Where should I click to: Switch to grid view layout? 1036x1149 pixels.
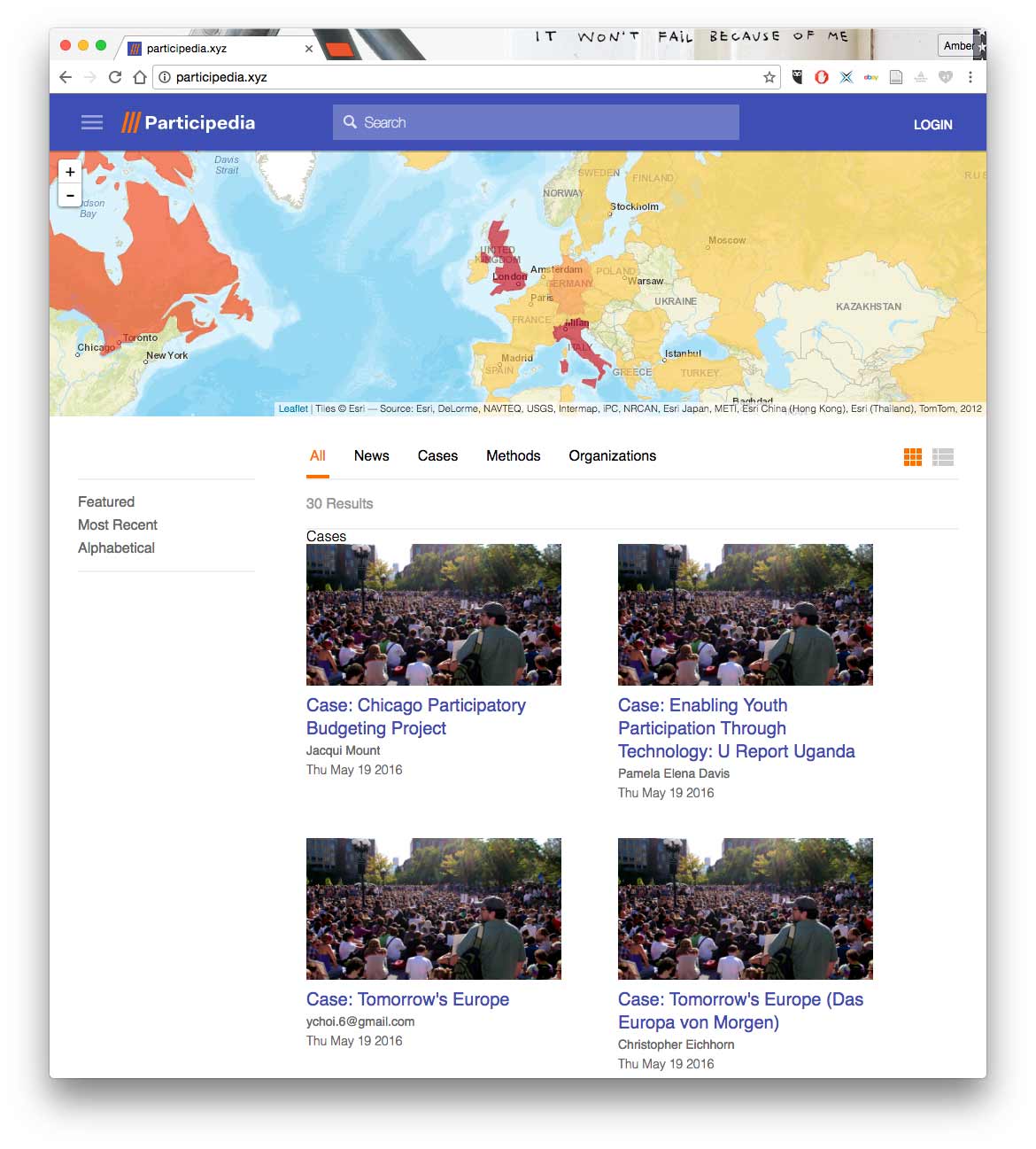coord(913,457)
